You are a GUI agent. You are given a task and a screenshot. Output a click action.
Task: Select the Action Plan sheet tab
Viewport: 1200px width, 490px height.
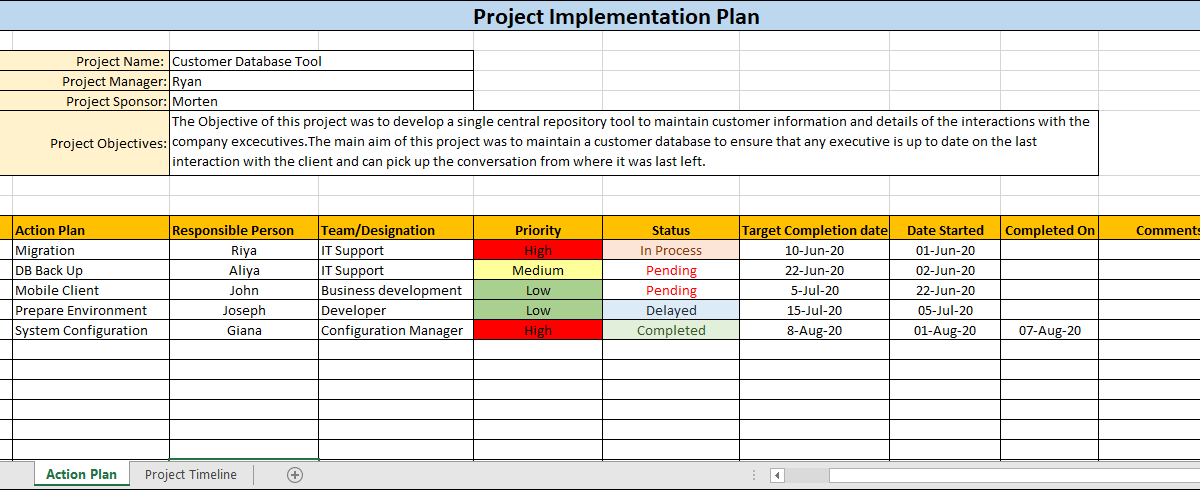(x=82, y=474)
